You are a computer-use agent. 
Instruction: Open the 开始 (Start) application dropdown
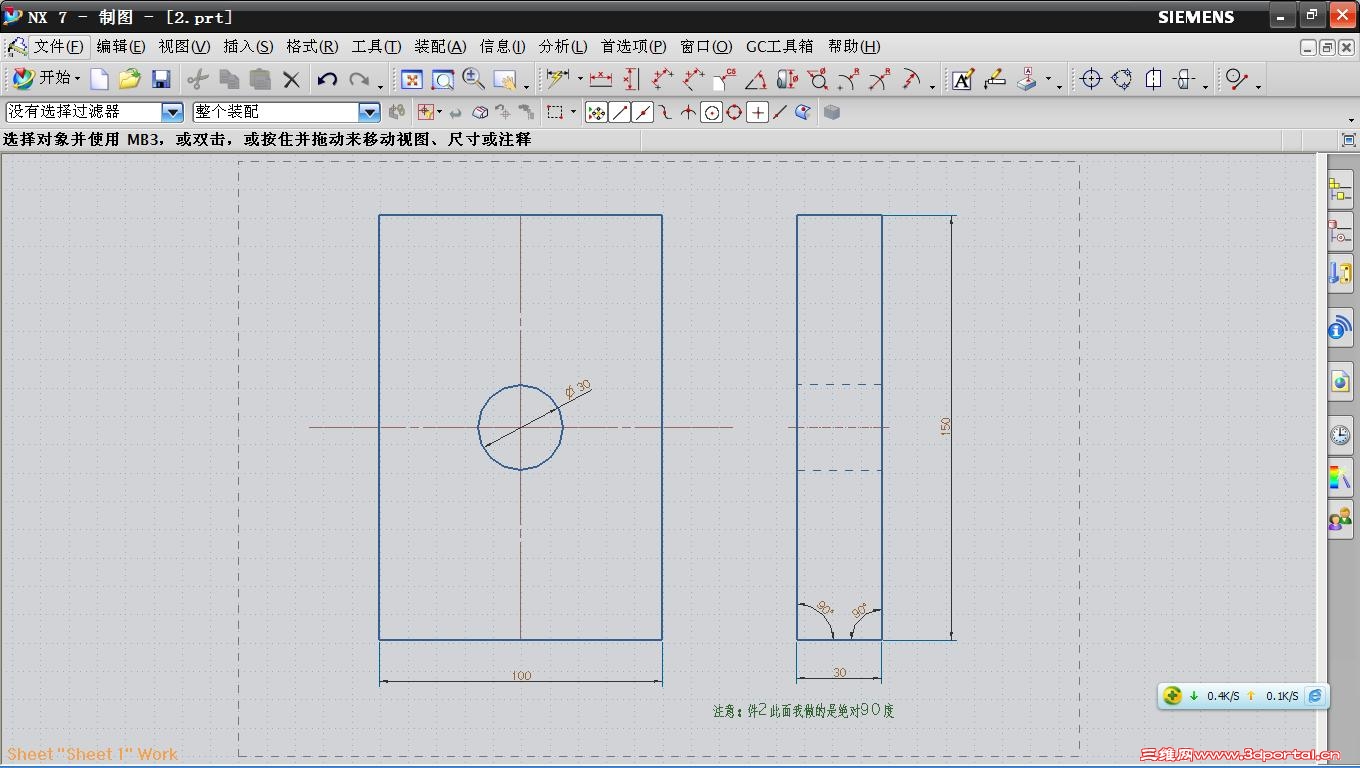46,78
